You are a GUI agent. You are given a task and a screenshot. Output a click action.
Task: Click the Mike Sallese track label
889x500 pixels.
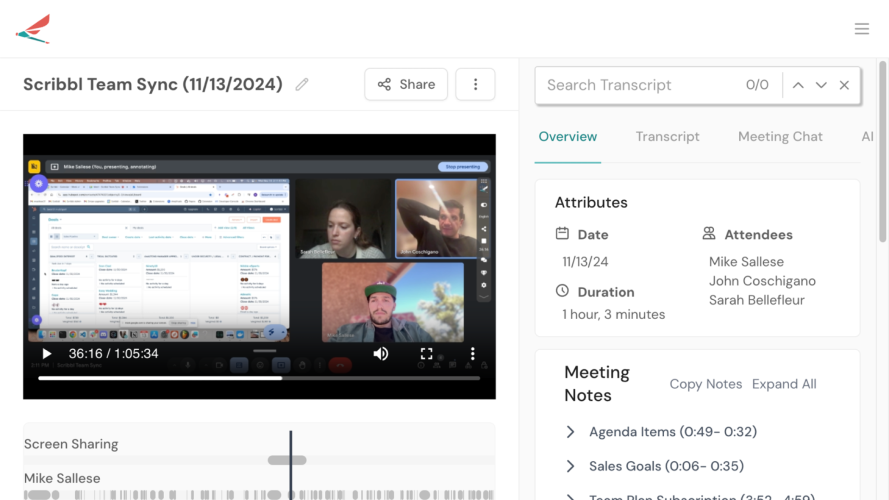point(62,478)
